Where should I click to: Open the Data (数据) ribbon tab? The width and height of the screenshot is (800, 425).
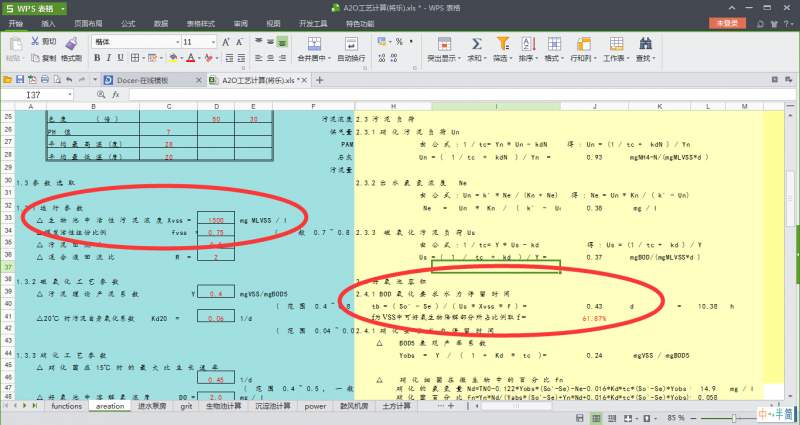pos(161,23)
